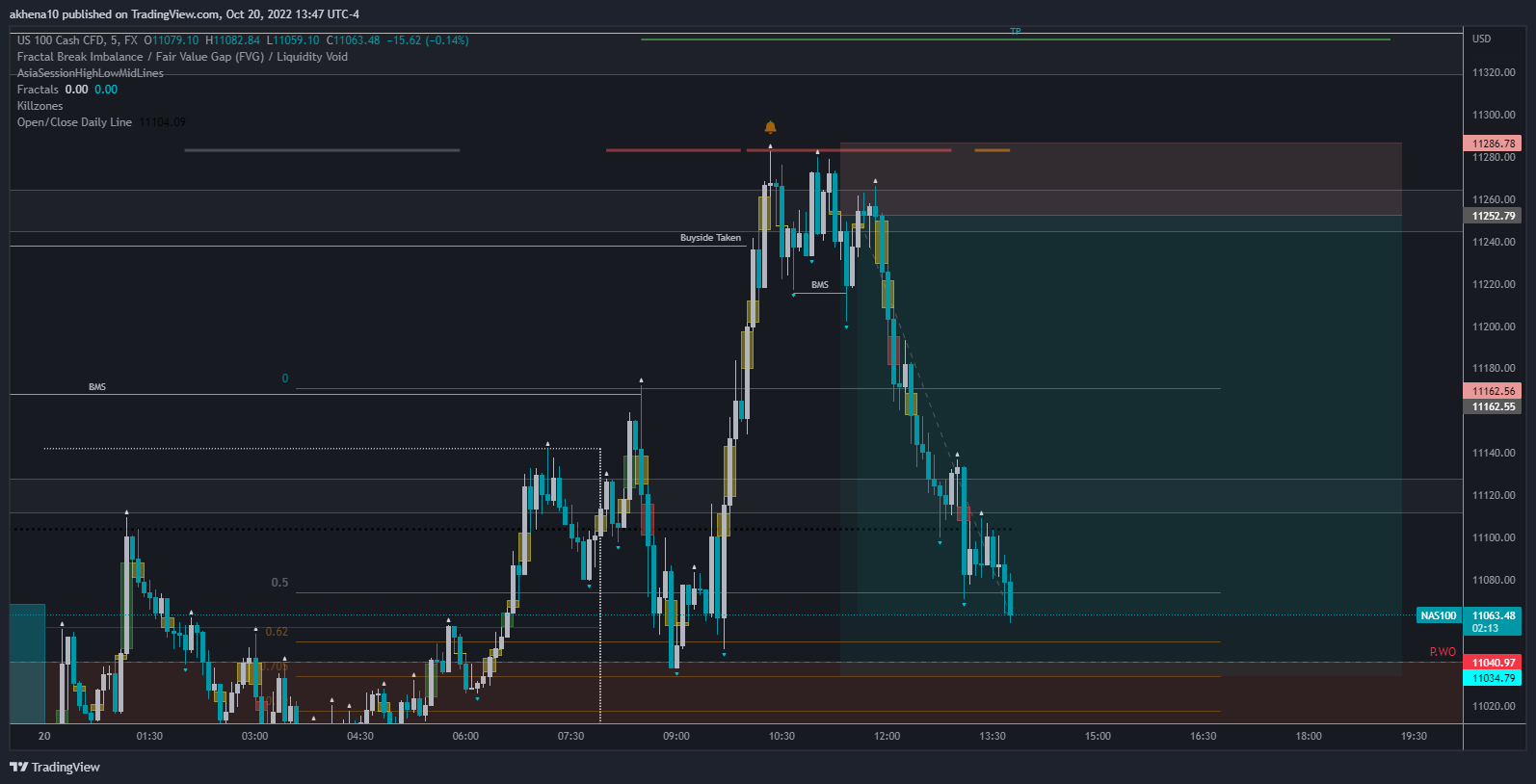Screen dimensions: 1536x784
Task: Click the 16:30 time axis label
Action: 1203,736
